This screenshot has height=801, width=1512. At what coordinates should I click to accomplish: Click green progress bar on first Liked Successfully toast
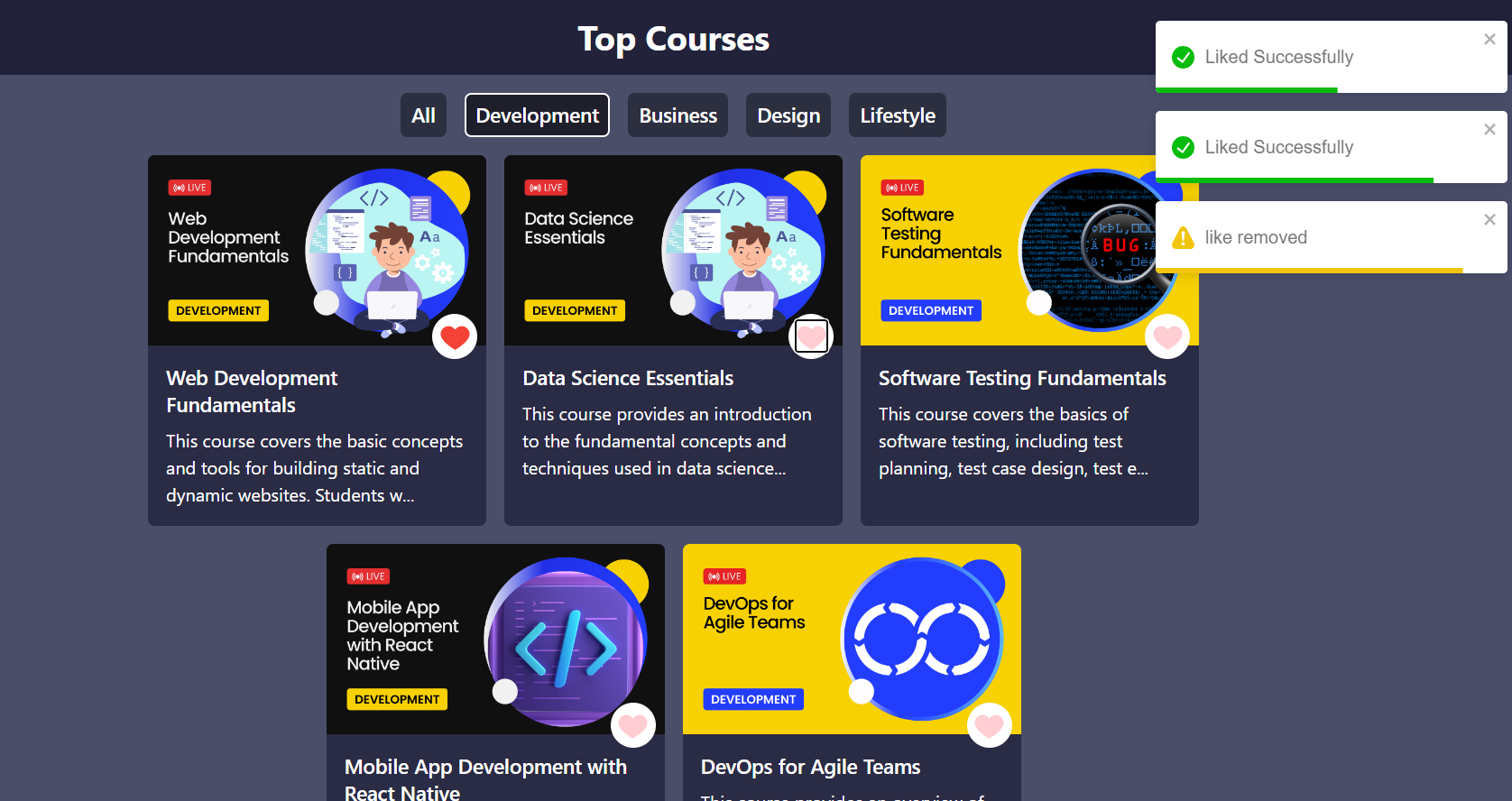1247,90
